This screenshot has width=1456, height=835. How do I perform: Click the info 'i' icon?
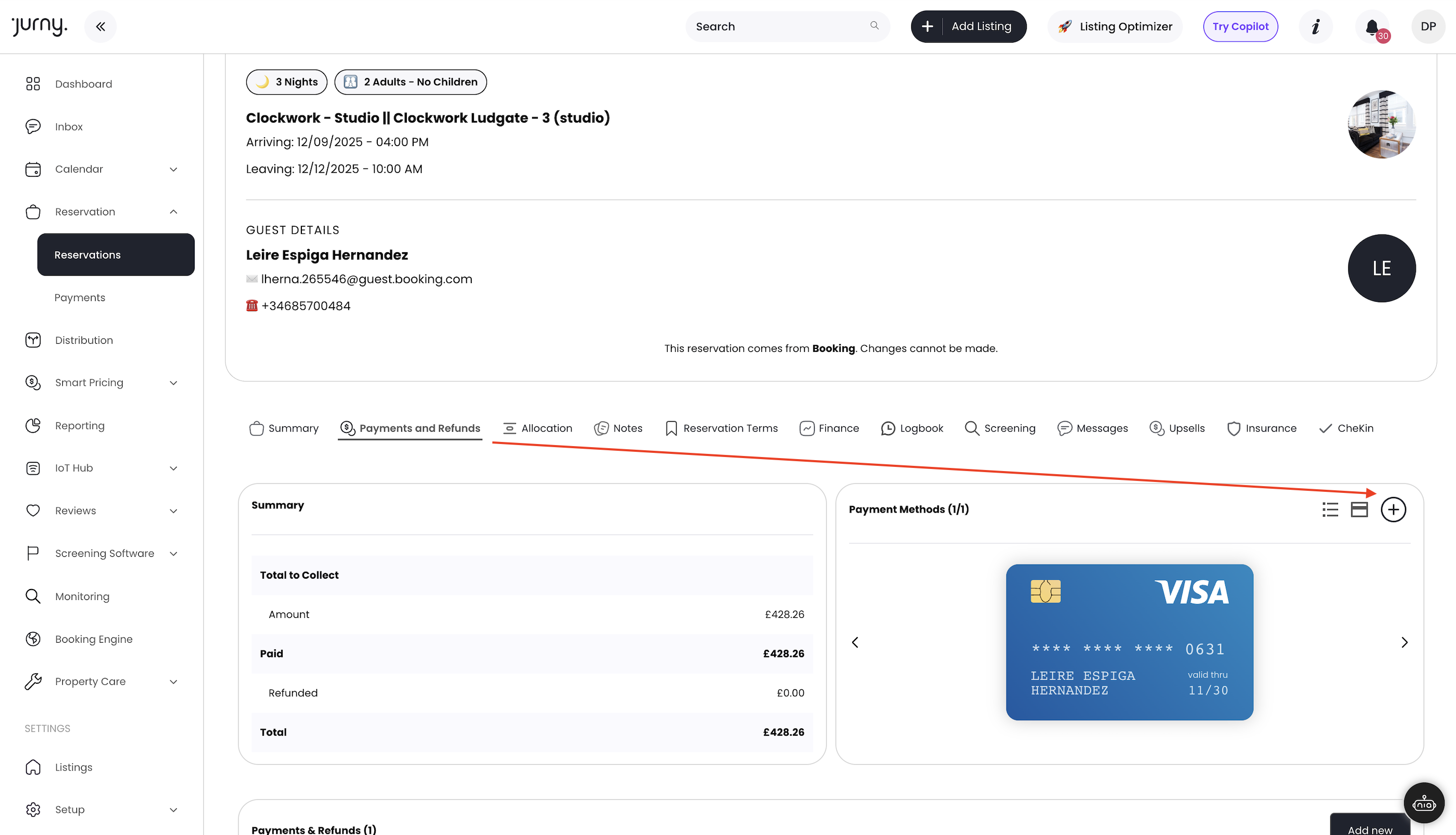pos(1316,27)
